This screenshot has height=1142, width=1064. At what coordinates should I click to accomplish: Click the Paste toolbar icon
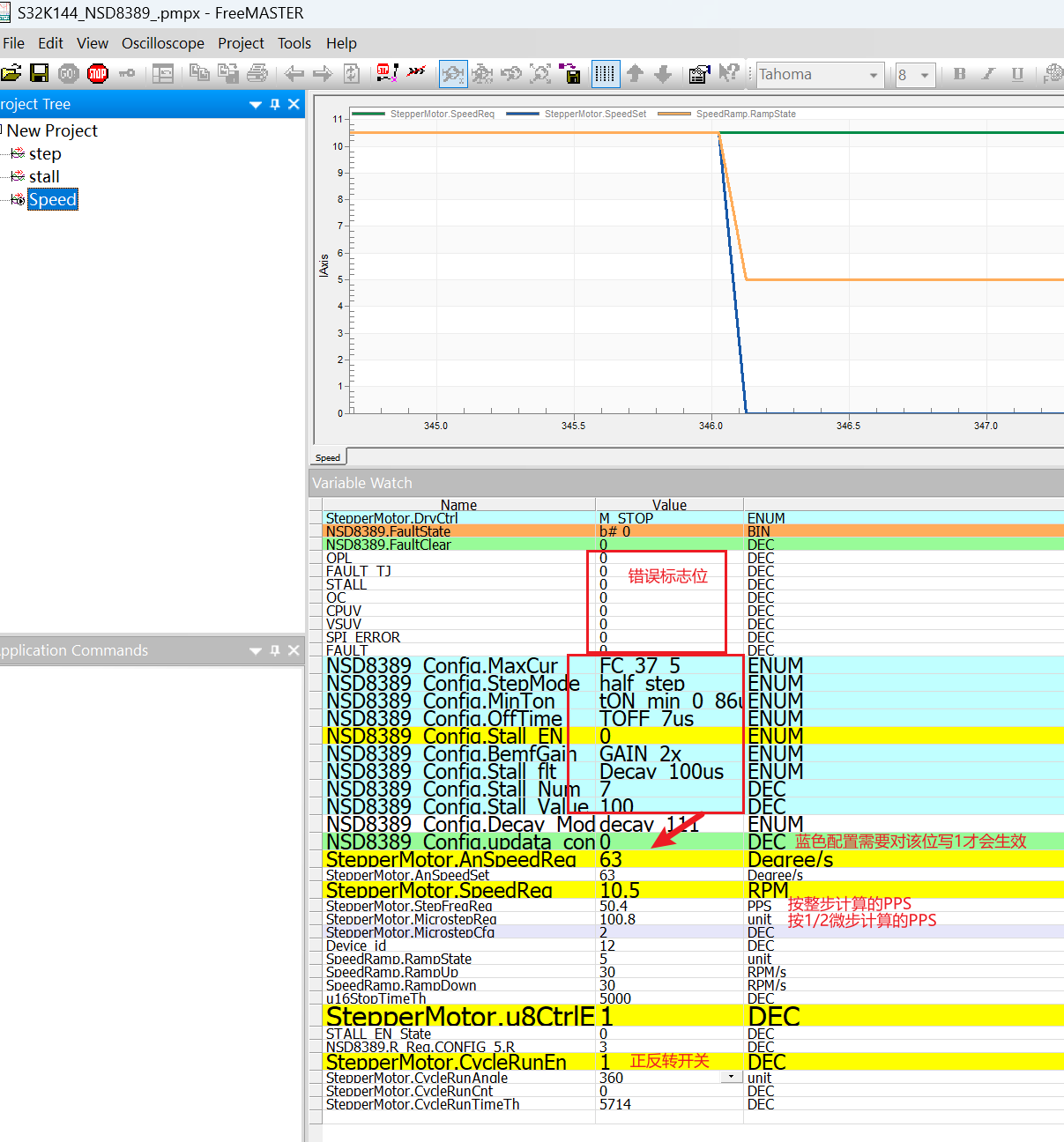(228, 74)
